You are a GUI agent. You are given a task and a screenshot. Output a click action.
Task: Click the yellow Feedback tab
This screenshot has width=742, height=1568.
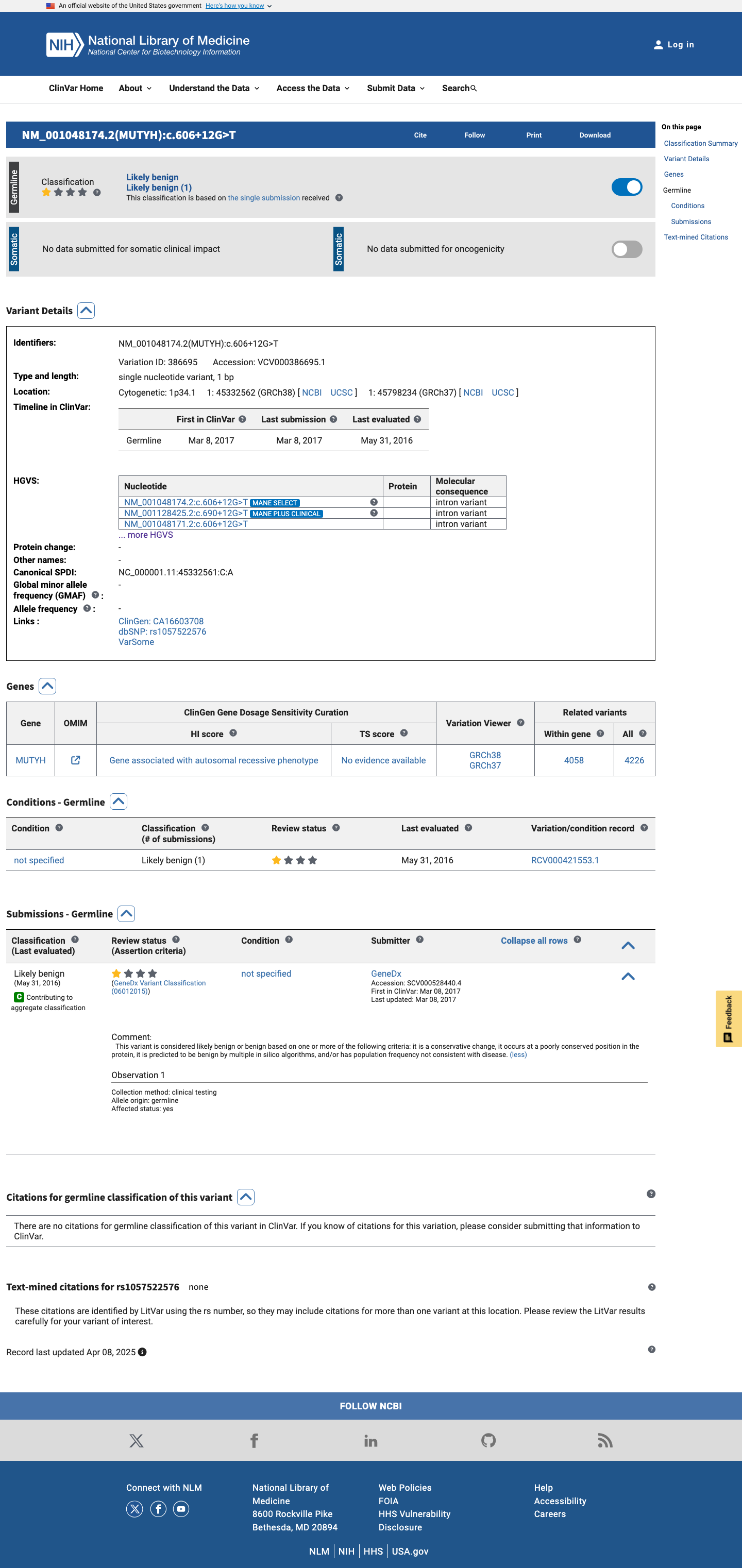click(x=729, y=1019)
